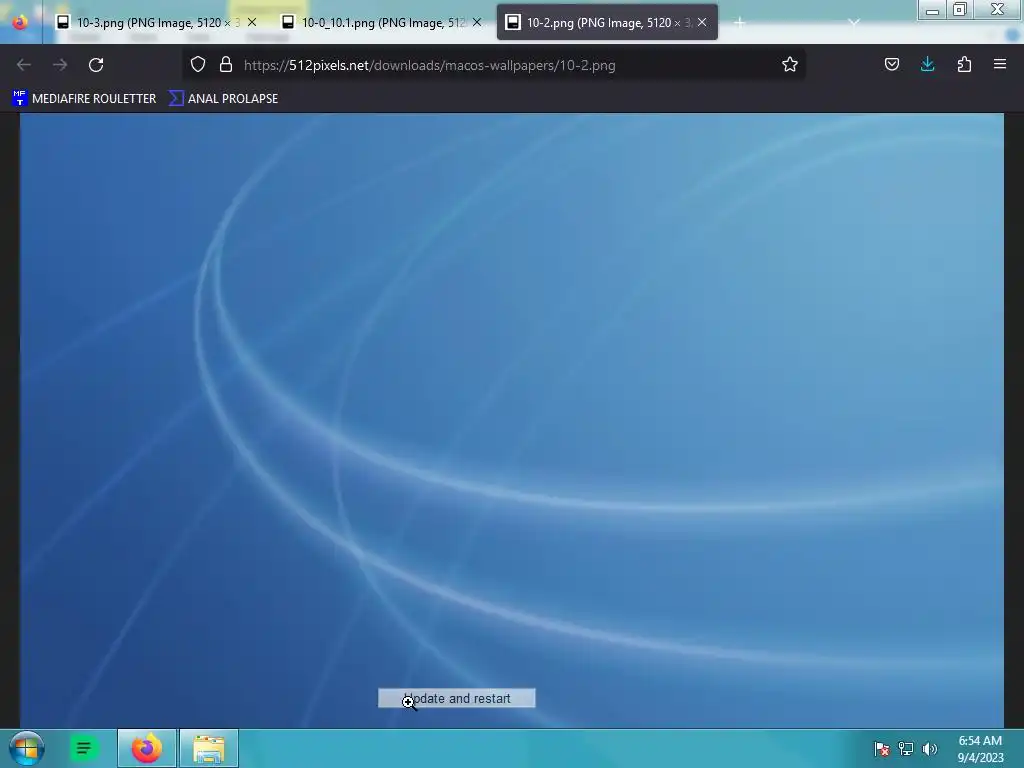The height and width of the screenshot is (768, 1024).
Task: Expand the list all tabs chevron
Action: tap(854, 23)
